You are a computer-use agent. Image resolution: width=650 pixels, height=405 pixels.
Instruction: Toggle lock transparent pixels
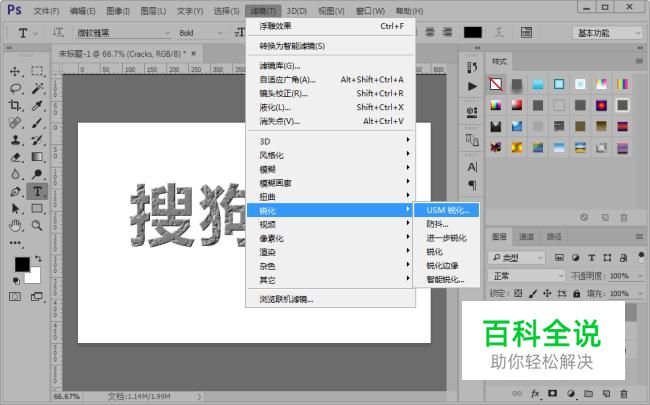518,293
